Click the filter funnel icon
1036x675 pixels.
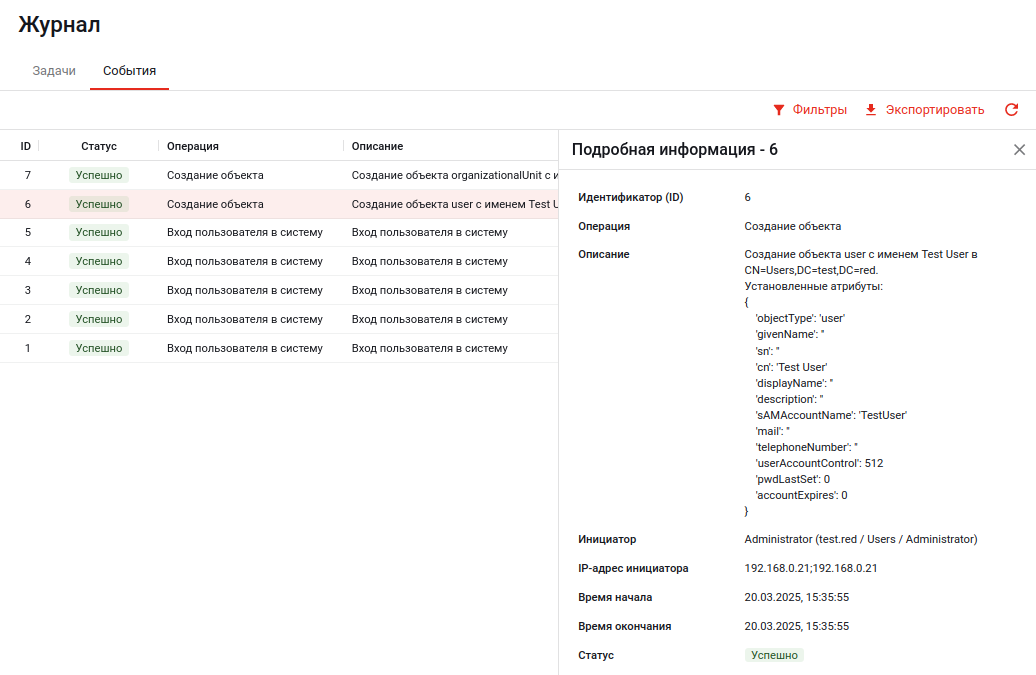pos(779,110)
